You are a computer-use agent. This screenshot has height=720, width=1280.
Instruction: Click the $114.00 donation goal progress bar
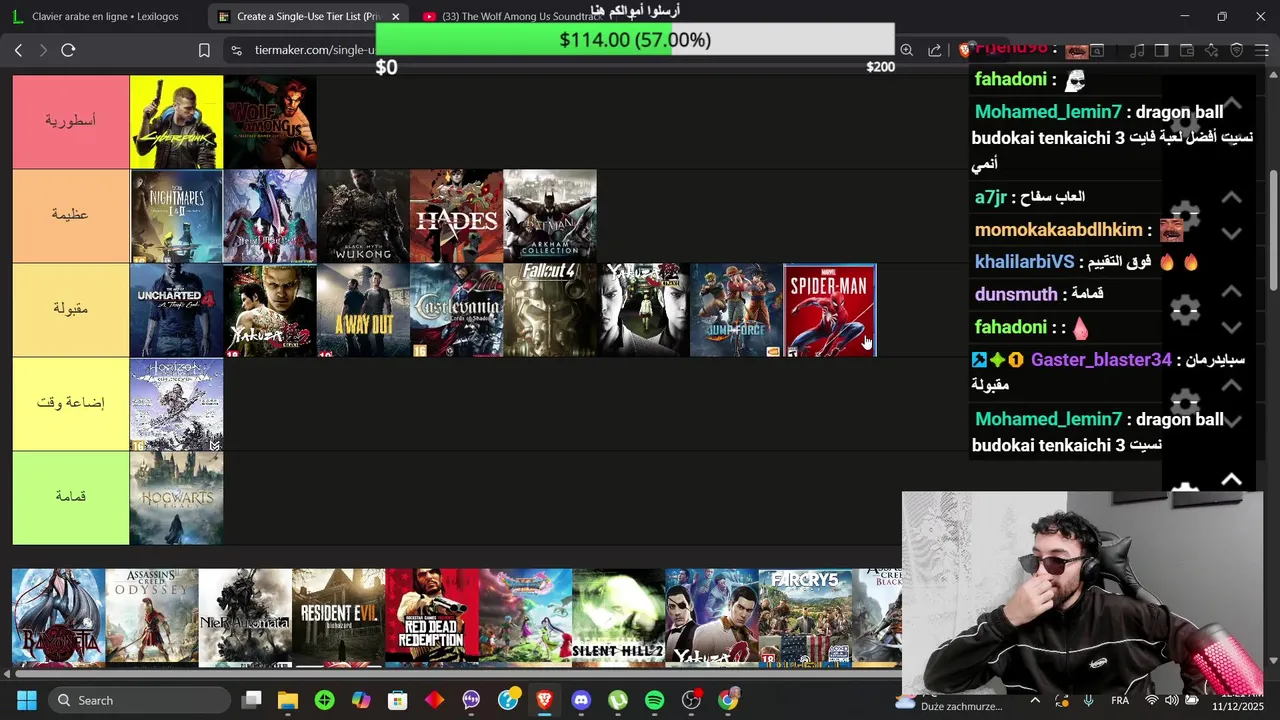pos(635,40)
